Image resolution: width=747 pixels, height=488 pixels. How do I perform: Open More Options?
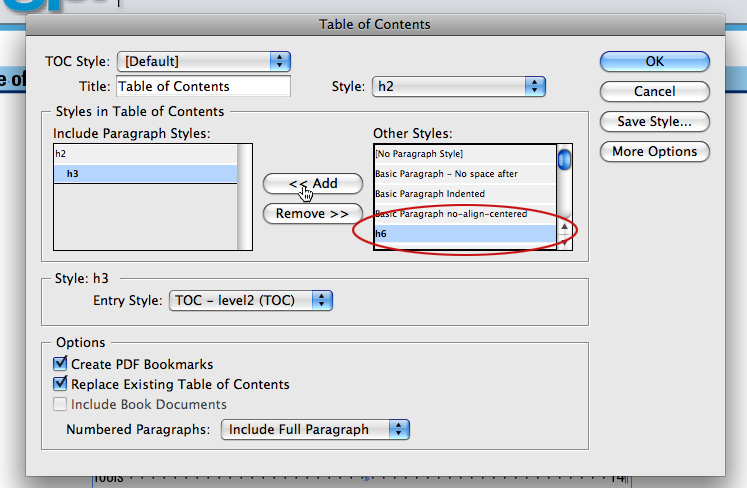click(654, 152)
